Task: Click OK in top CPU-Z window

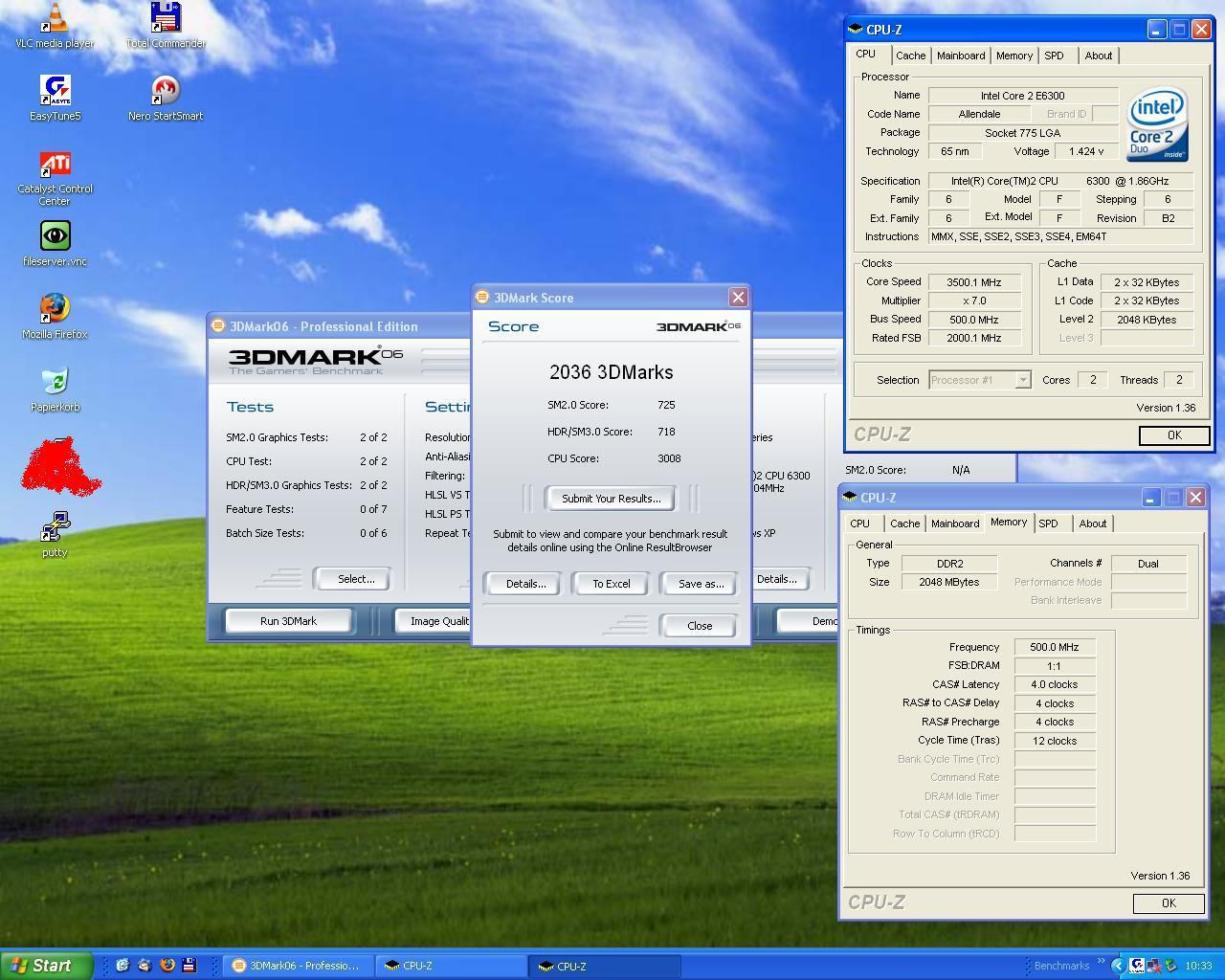Action: coord(1173,434)
